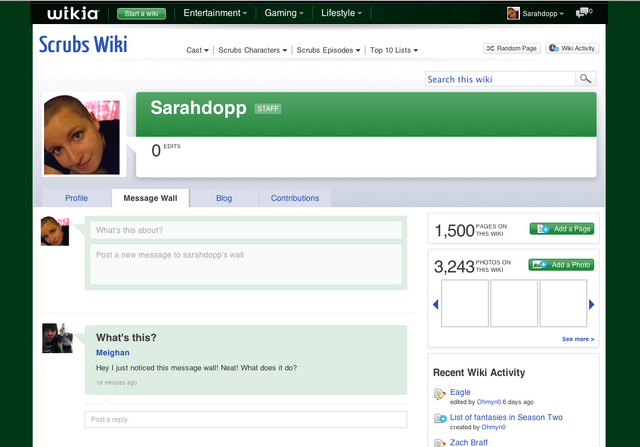Open the Eagle article link
This screenshot has height=447, width=640.
click(x=460, y=392)
